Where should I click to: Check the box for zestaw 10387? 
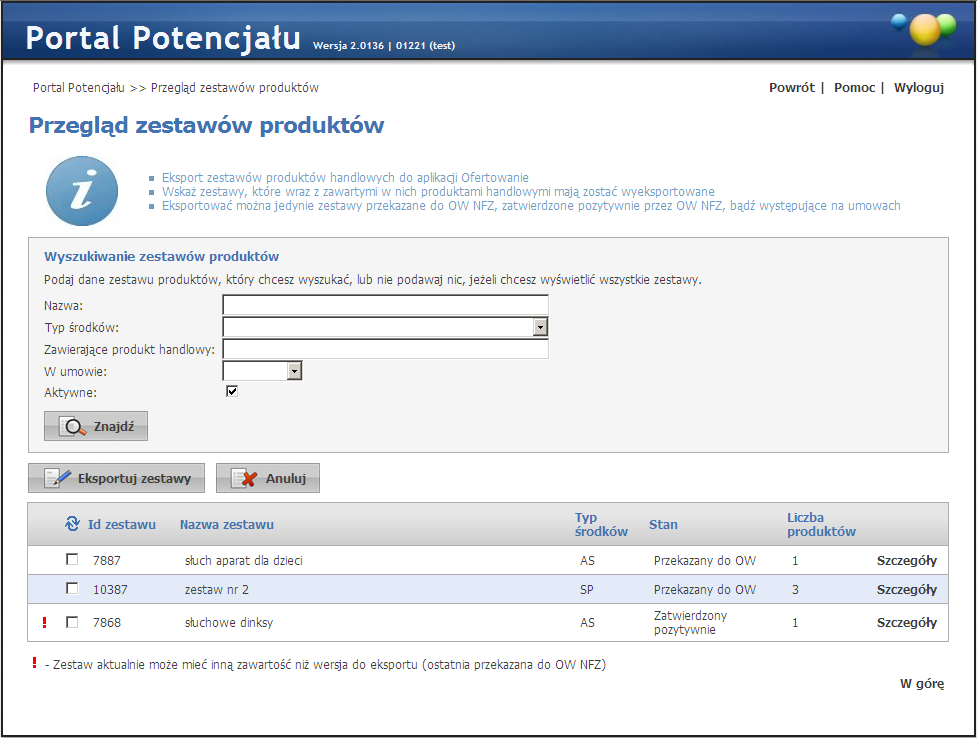(x=72, y=589)
